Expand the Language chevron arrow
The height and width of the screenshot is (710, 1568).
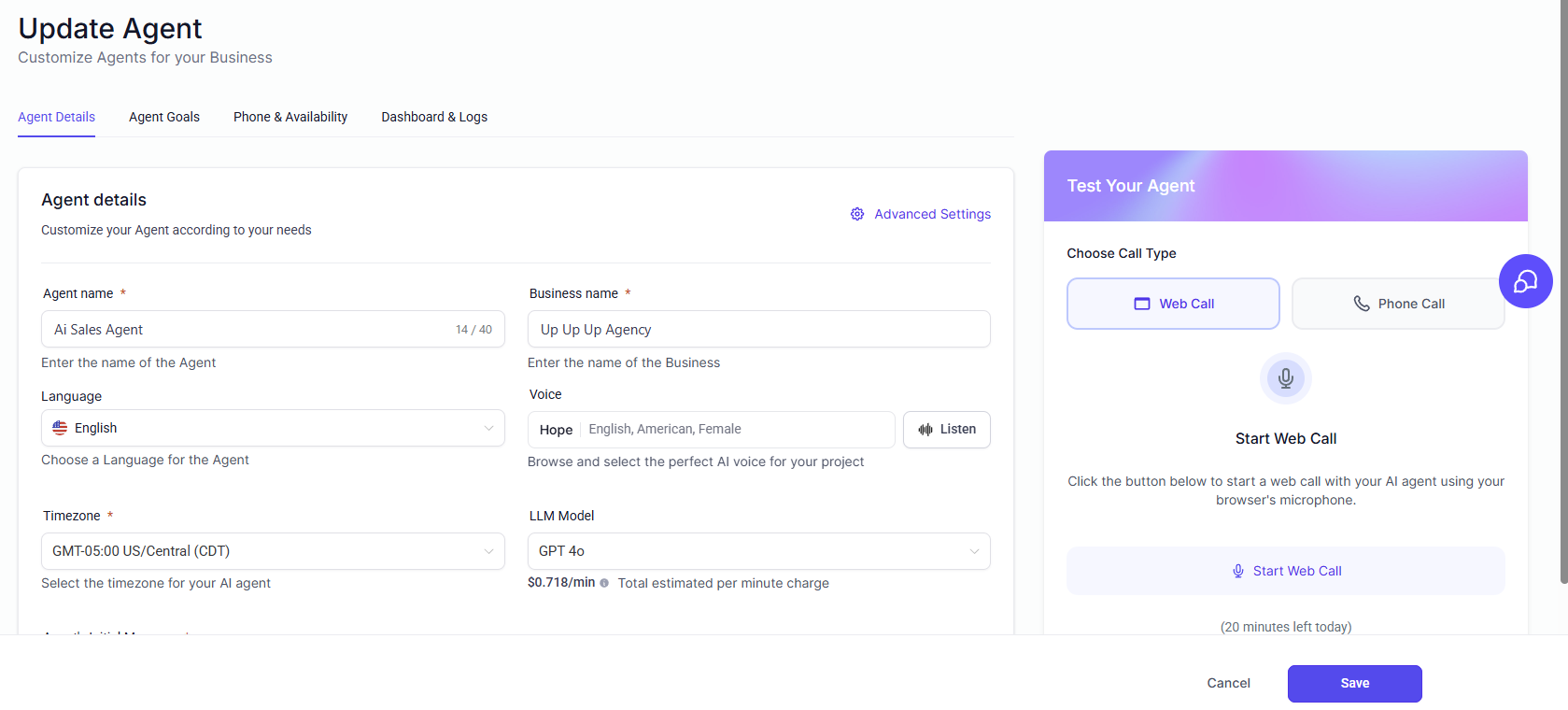pyautogui.click(x=488, y=428)
